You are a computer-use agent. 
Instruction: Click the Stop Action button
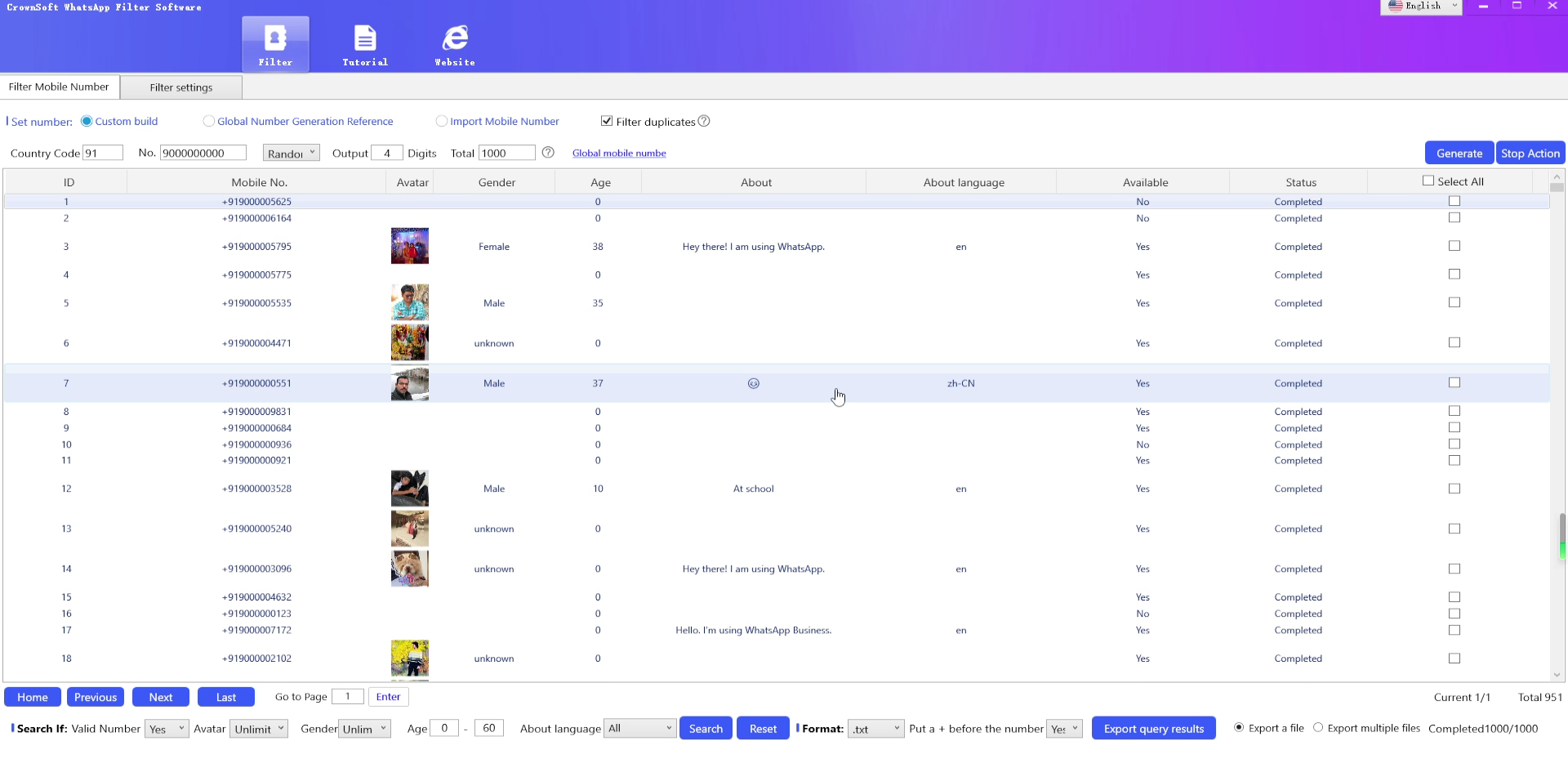(1530, 153)
